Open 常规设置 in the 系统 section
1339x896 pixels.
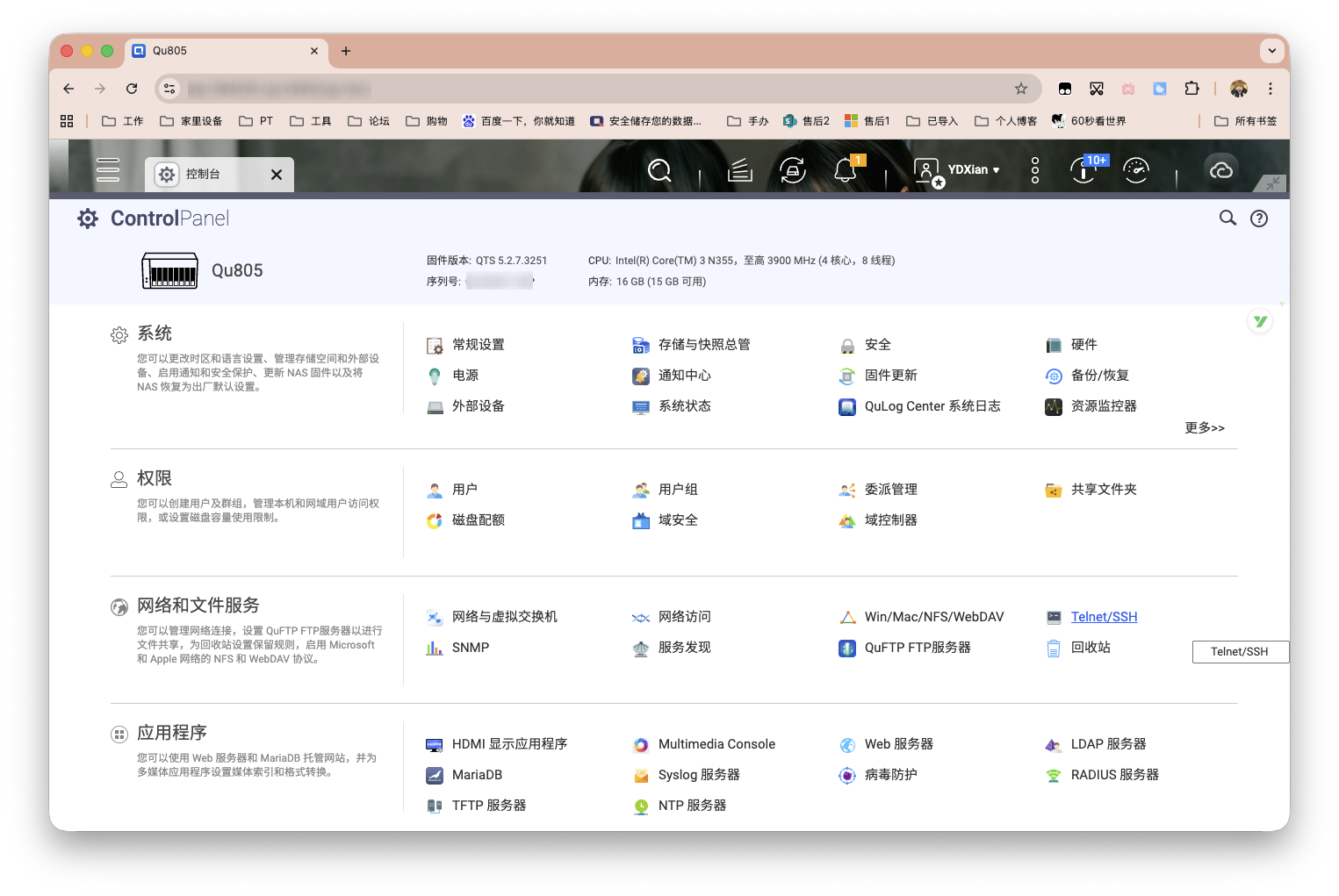click(479, 344)
